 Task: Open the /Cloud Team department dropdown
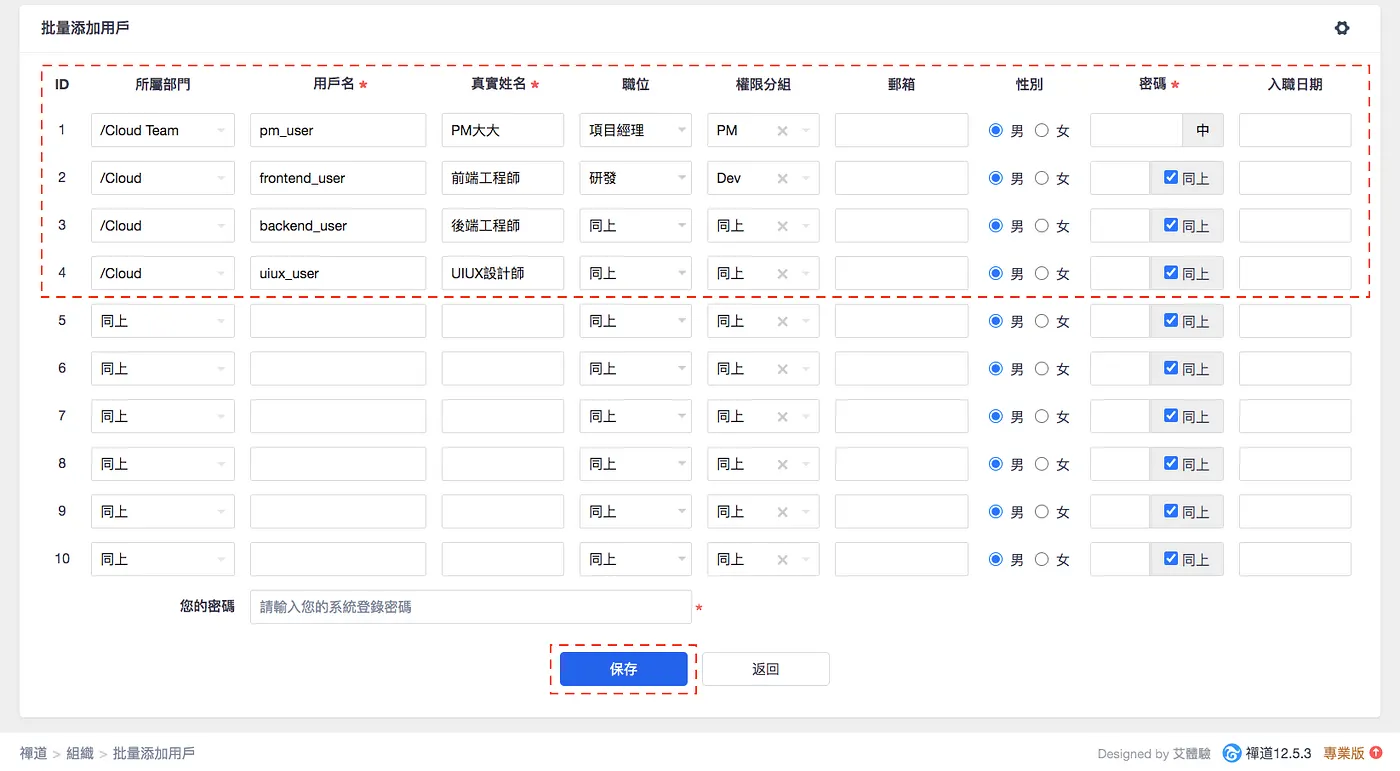[x=163, y=130]
